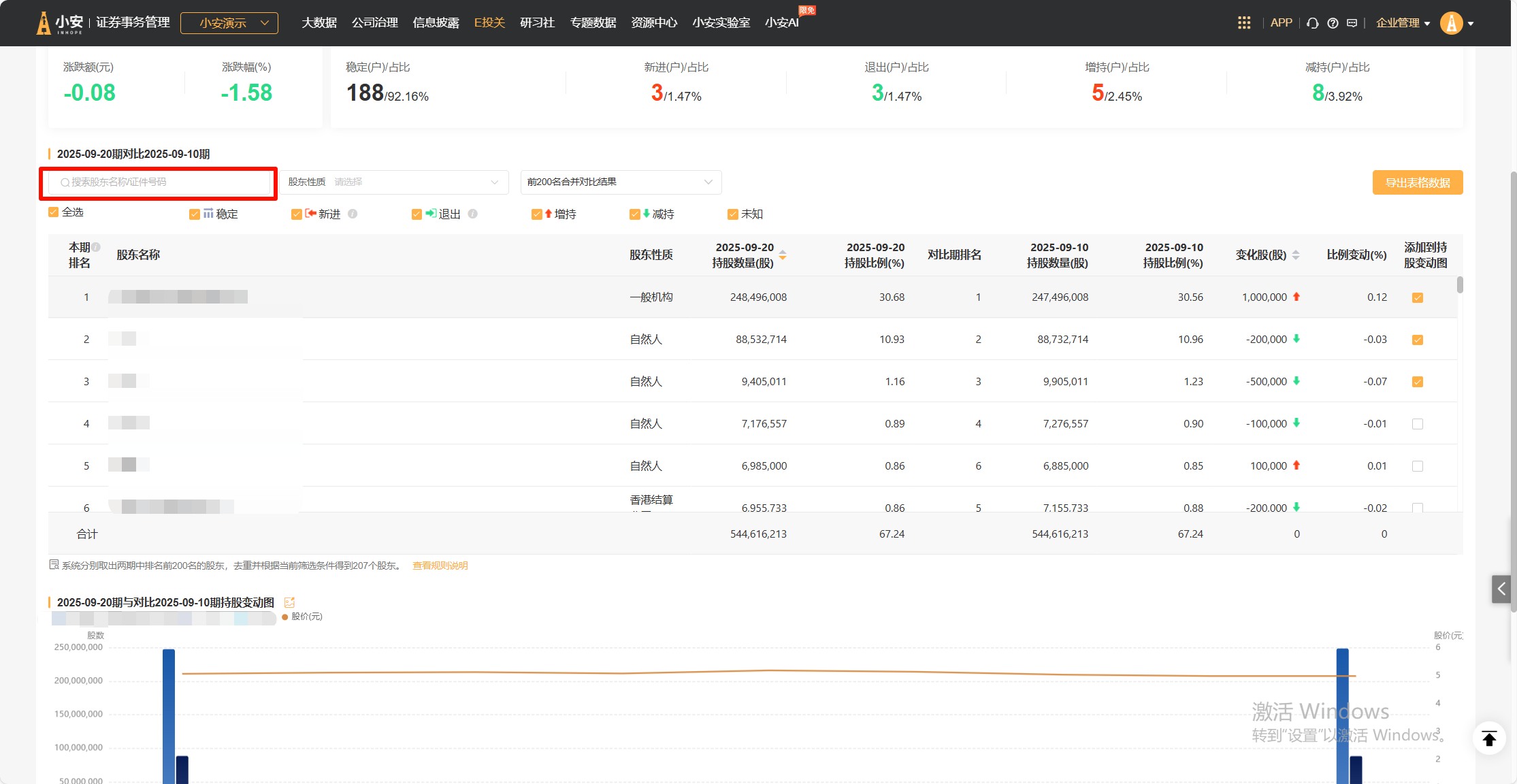
Task: Open the help question mark icon
Action: point(1333,23)
